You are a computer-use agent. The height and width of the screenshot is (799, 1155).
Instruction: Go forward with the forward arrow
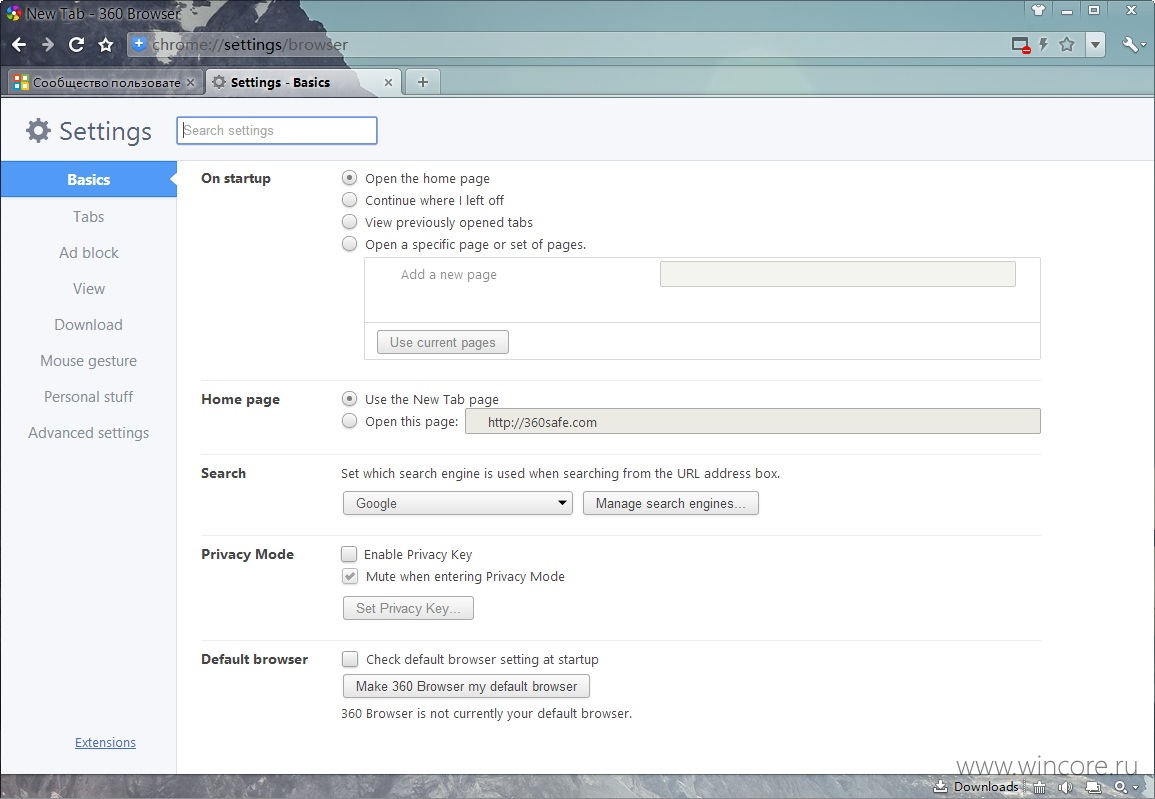pyautogui.click(x=48, y=45)
